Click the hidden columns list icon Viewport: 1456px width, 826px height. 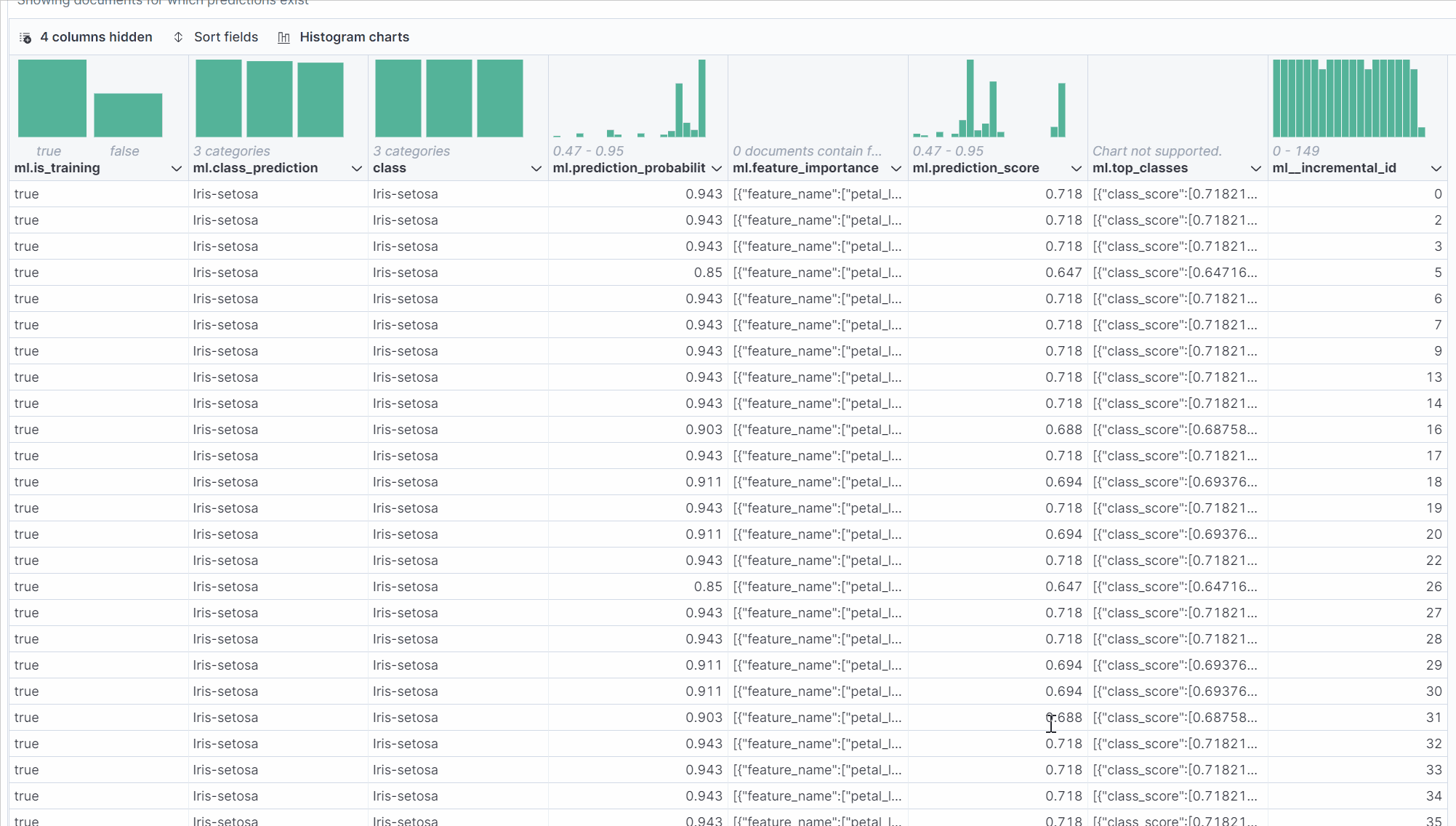click(x=25, y=38)
